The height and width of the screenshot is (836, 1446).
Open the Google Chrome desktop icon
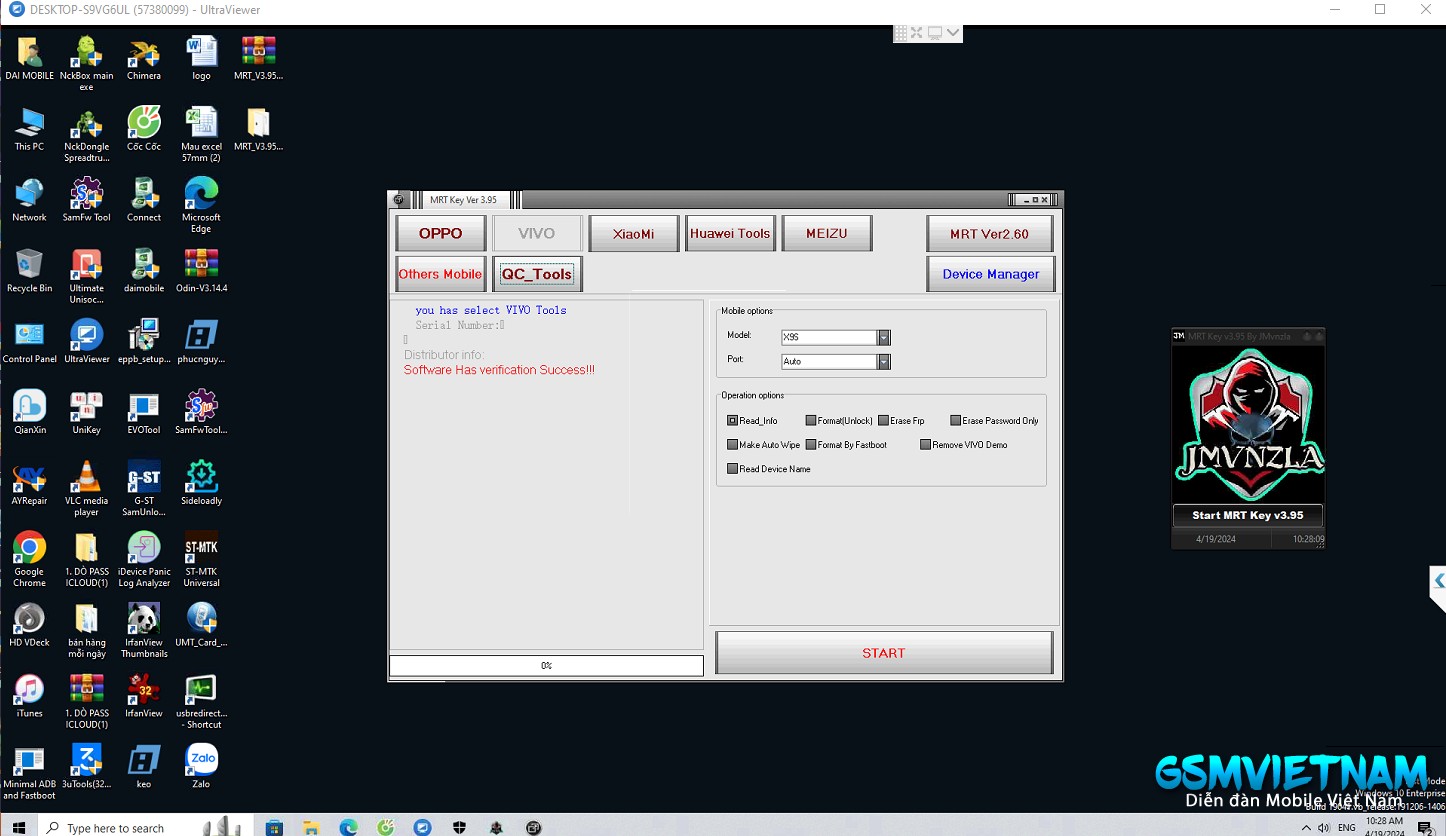pos(29,560)
